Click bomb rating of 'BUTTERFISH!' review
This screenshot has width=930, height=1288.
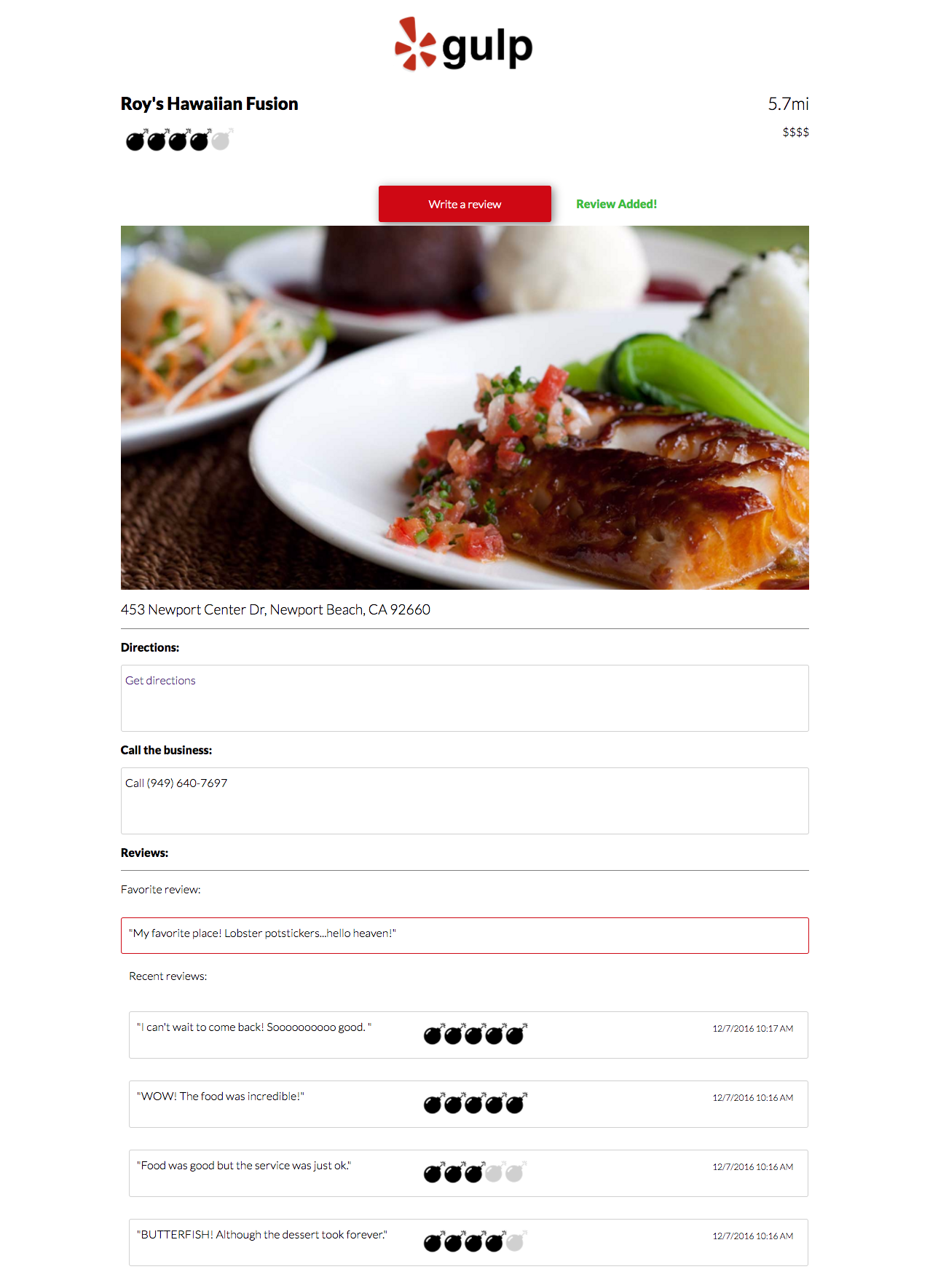coord(476,1241)
